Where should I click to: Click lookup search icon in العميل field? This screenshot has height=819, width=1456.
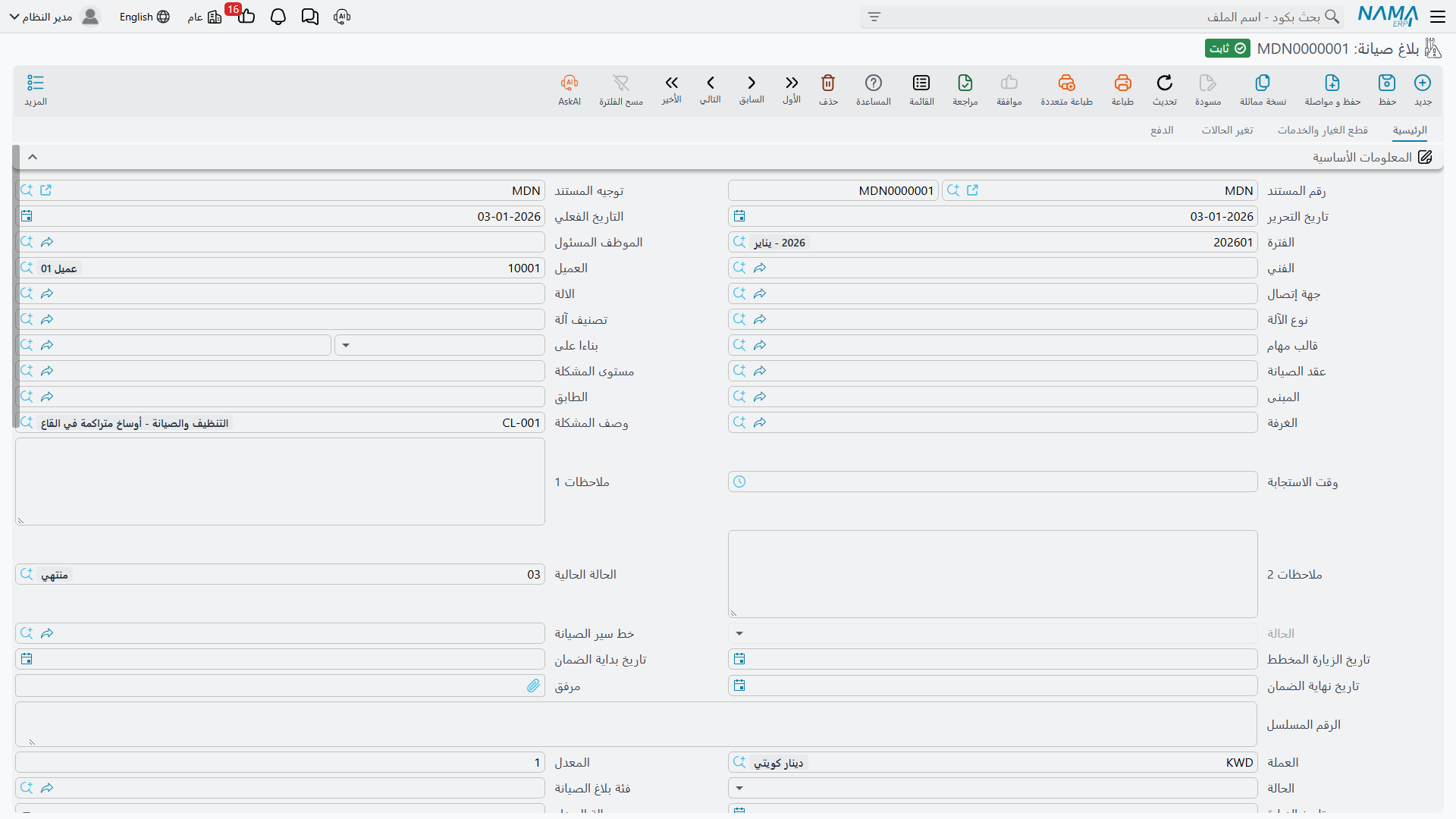tap(27, 268)
